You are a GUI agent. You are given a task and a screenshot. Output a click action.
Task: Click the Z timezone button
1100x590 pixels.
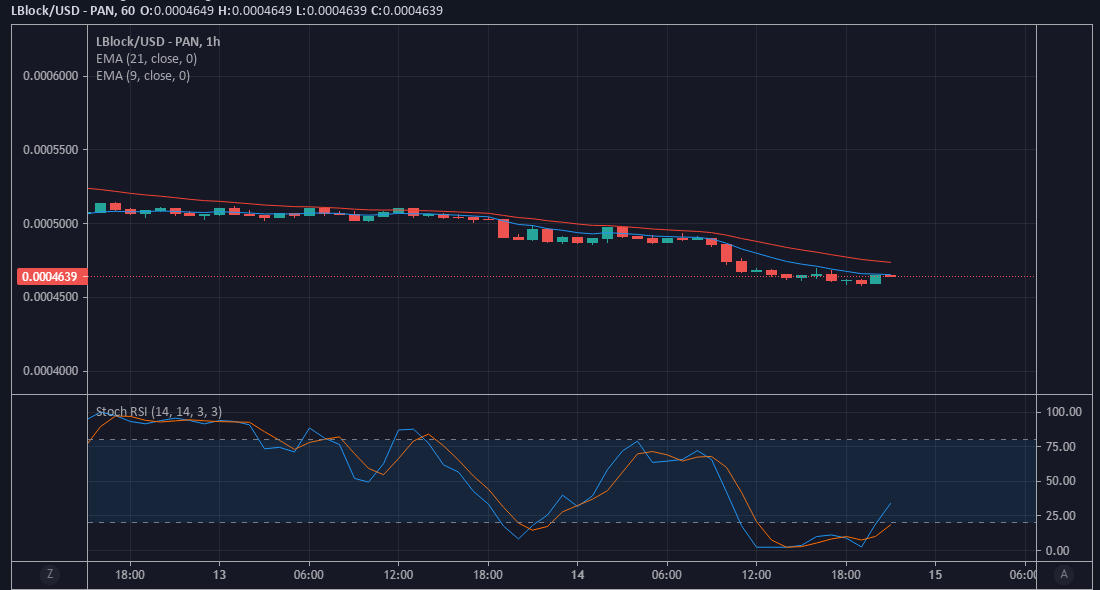click(x=49, y=575)
